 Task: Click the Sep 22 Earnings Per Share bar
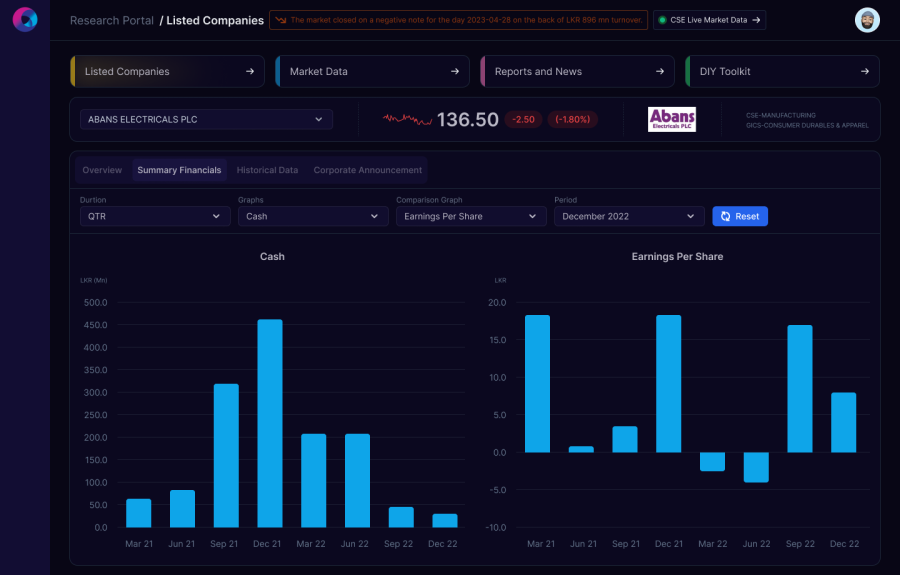pos(800,388)
